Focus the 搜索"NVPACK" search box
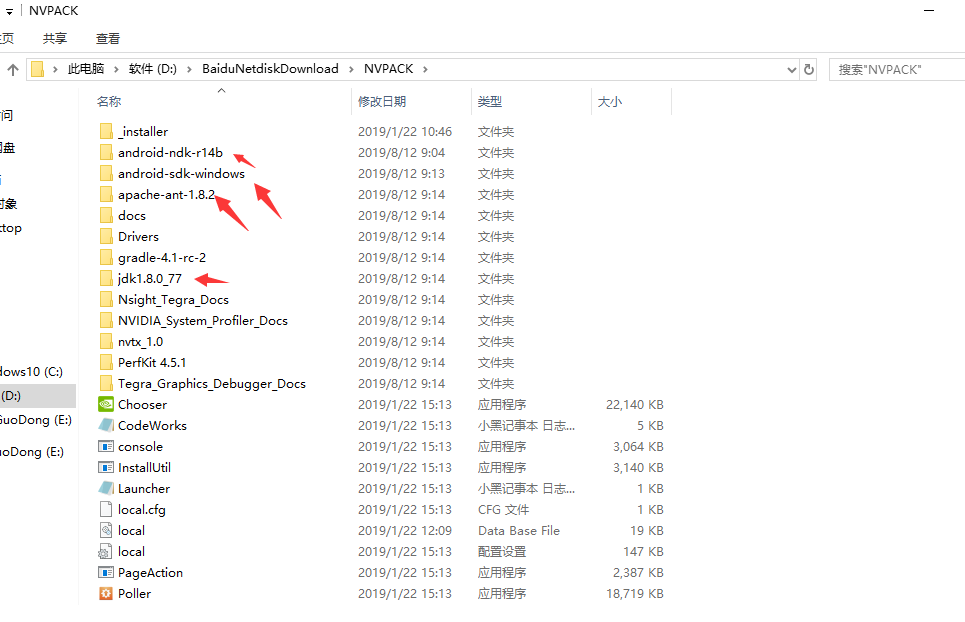The height and width of the screenshot is (622, 965). 897,70
